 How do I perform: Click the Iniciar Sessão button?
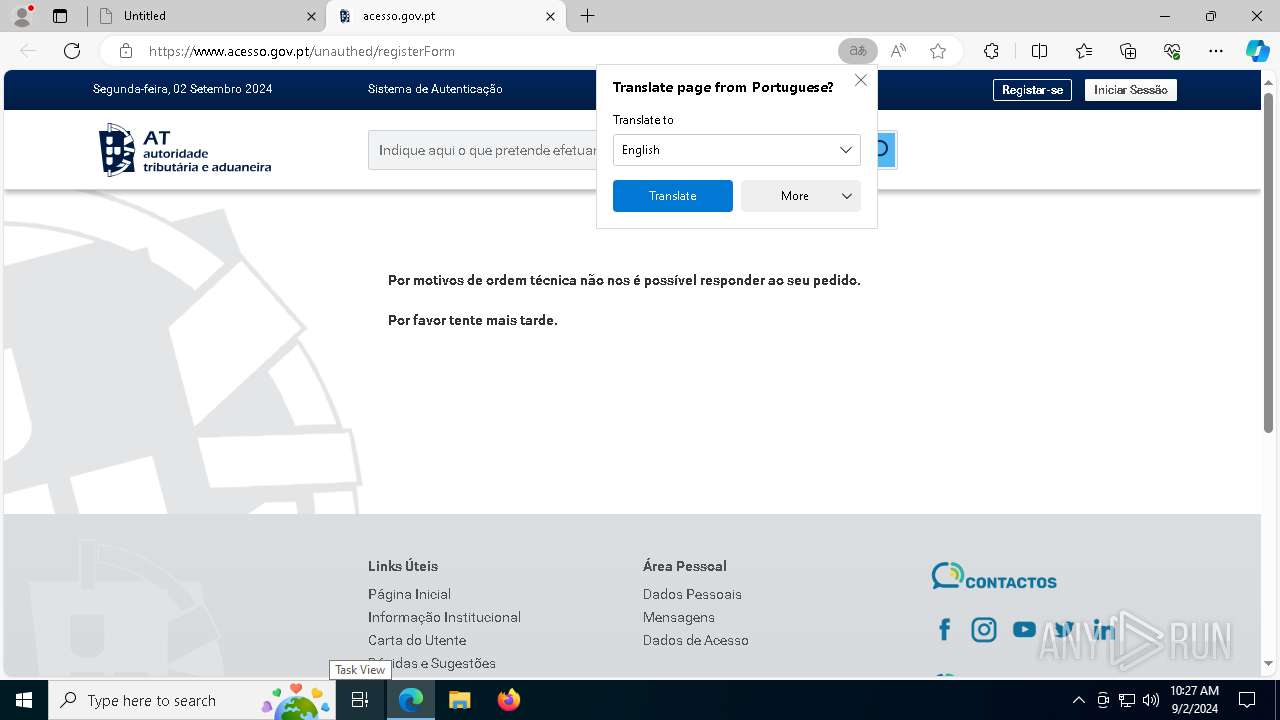[1130, 90]
